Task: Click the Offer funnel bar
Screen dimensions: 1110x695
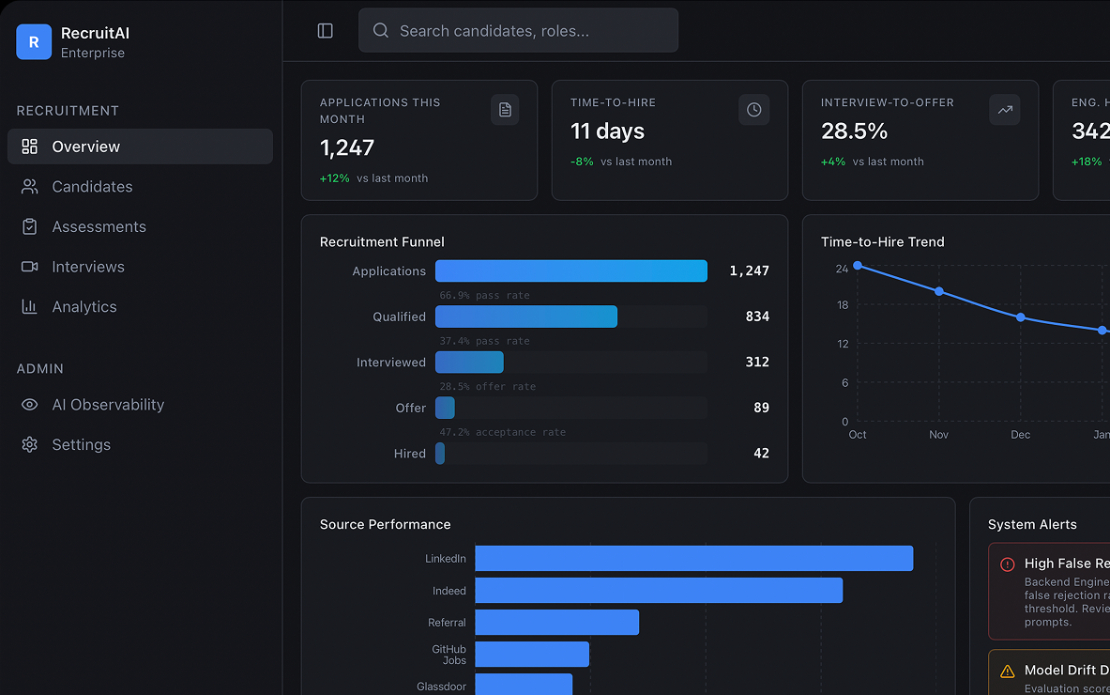Action: pos(445,408)
